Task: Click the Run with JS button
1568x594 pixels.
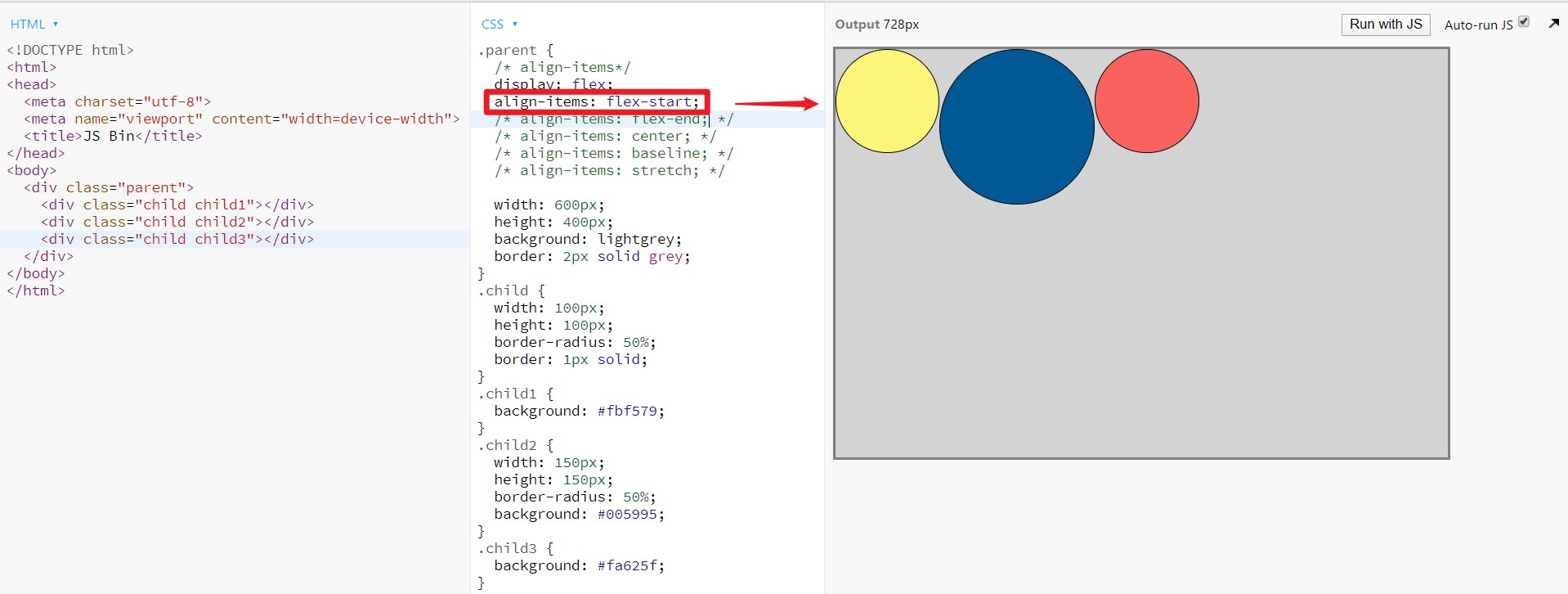Action: point(1386,25)
